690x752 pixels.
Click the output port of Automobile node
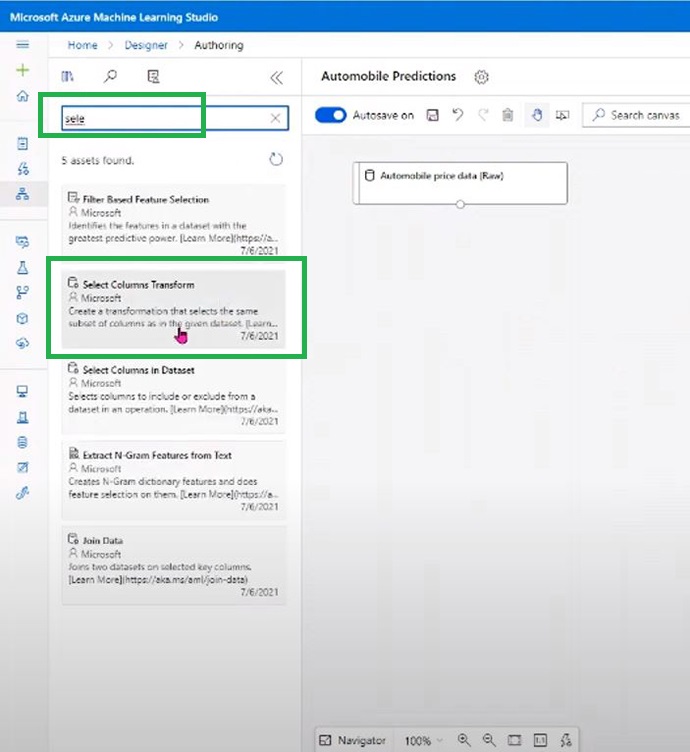[x=460, y=204]
